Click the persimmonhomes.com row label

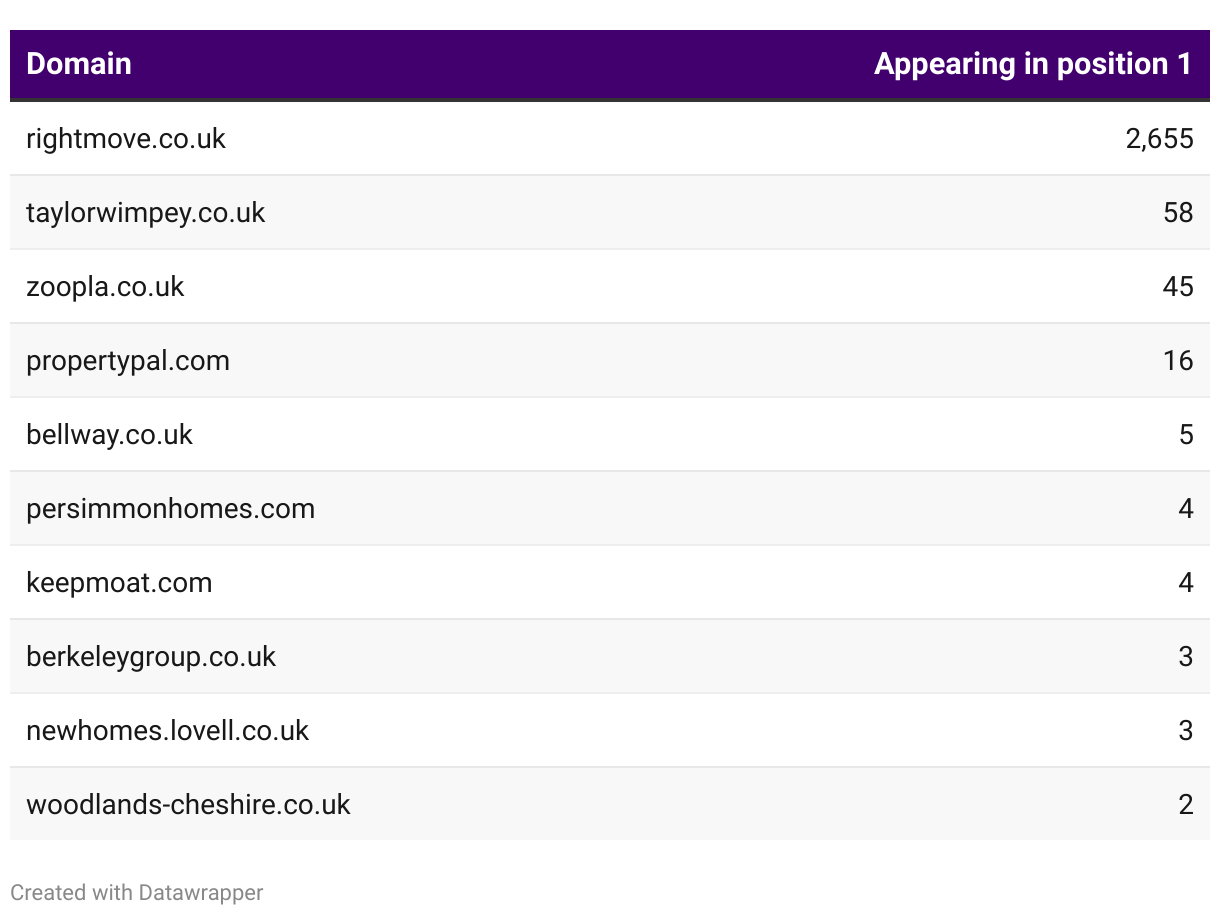coord(170,508)
